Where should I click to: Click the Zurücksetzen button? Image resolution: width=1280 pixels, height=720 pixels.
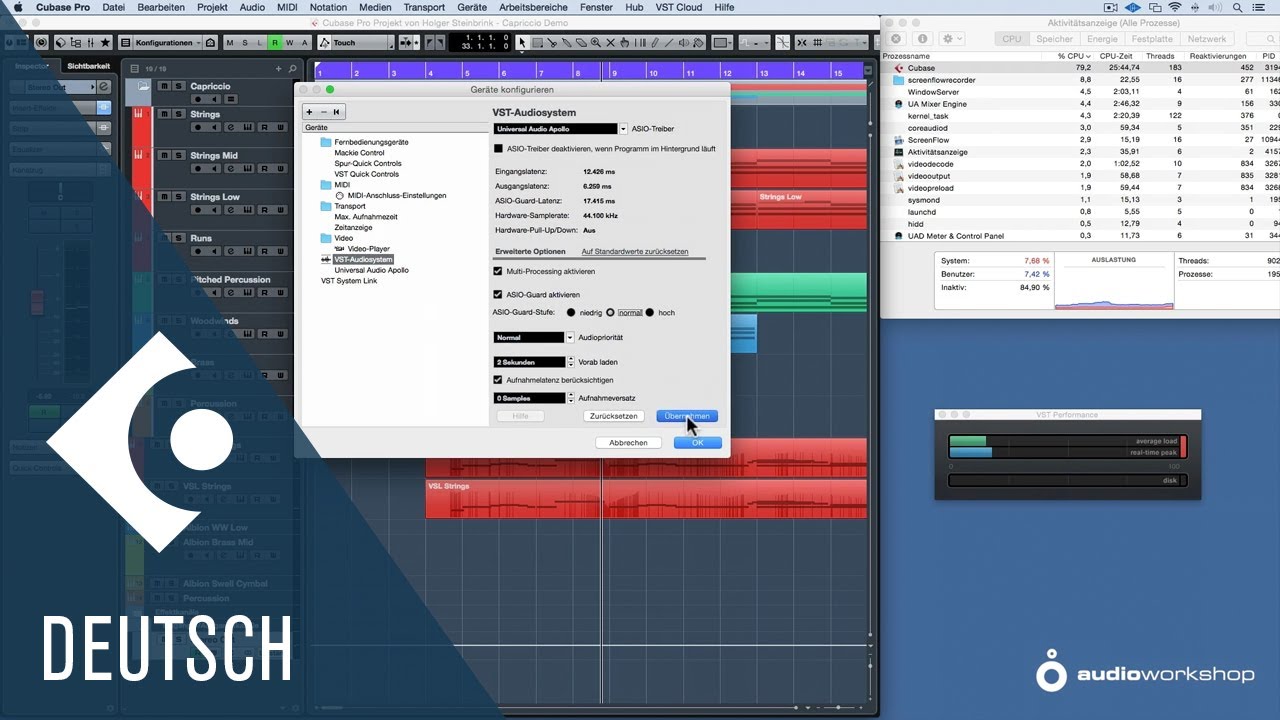pos(613,416)
